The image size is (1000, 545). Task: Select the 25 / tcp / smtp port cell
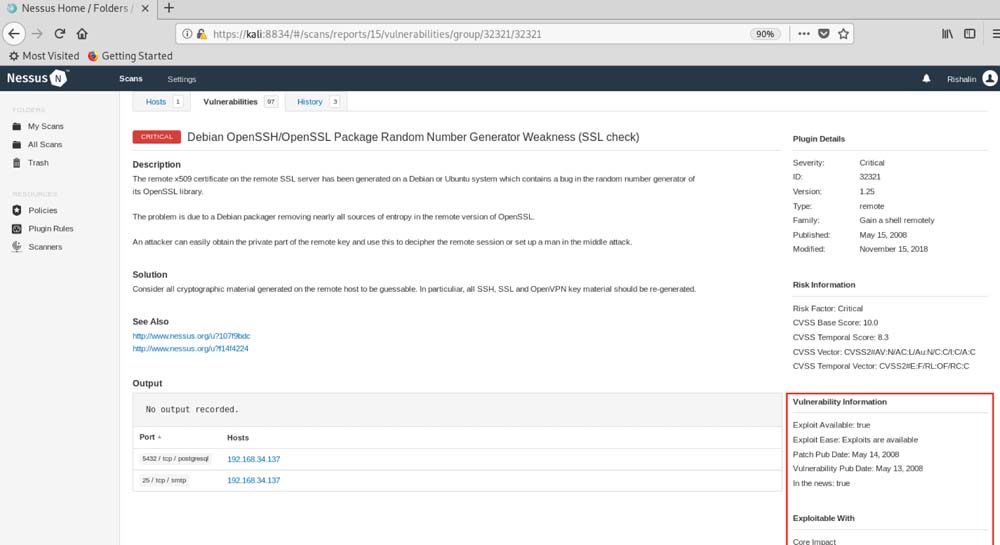coord(164,480)
